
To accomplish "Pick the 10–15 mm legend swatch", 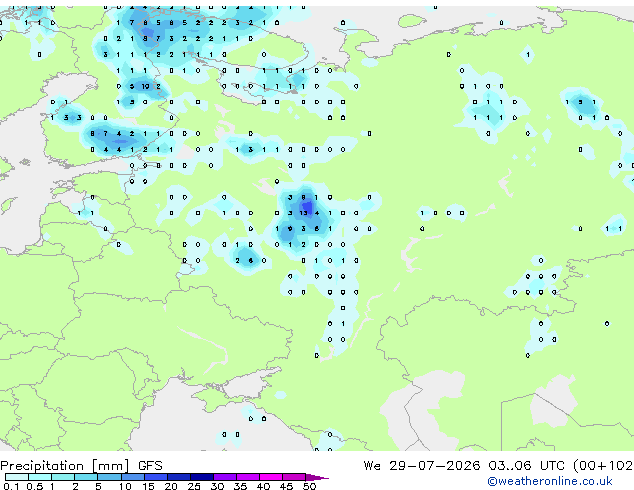I will click(x=133, y=477).
